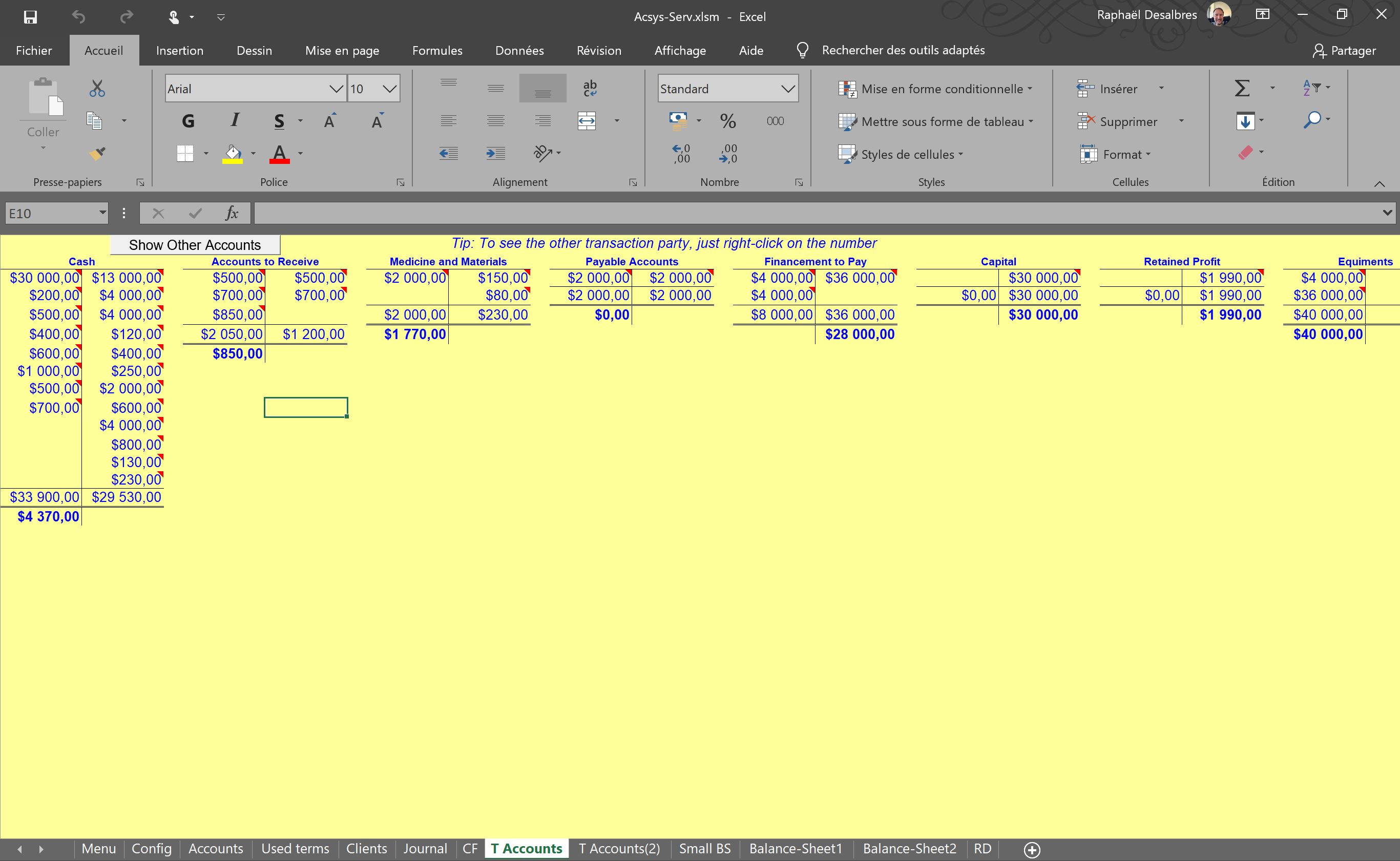Click Show Other Accounts button
The width and height of the screenshot is (1400, 861).
[195, 245]
